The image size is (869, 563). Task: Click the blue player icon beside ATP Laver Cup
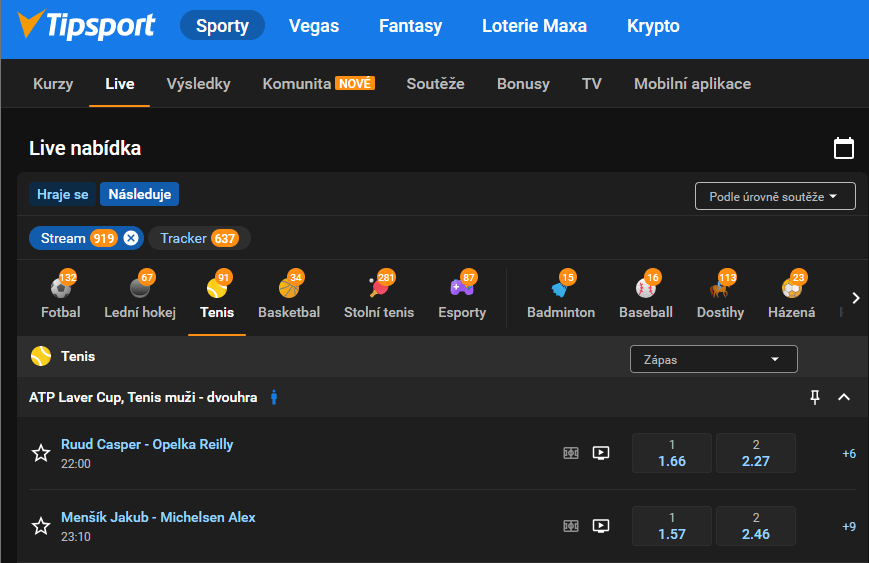tap(274, 397)
